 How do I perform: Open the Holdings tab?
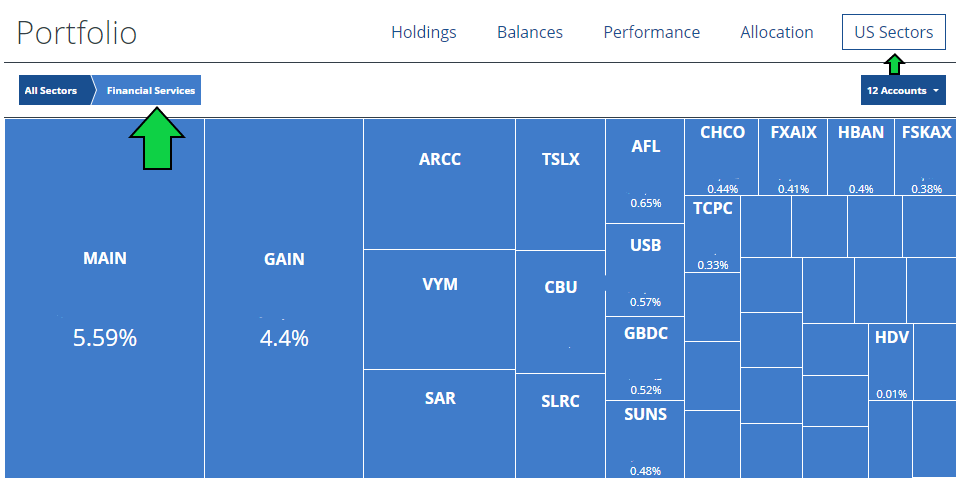pos(423,32)
